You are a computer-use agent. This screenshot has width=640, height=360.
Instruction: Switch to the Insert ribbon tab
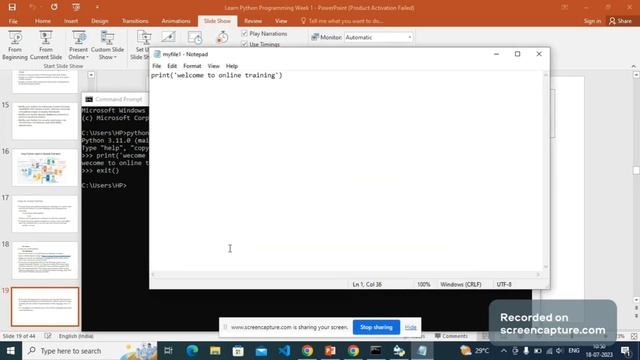pyautogui.click(x=71, y=21)
